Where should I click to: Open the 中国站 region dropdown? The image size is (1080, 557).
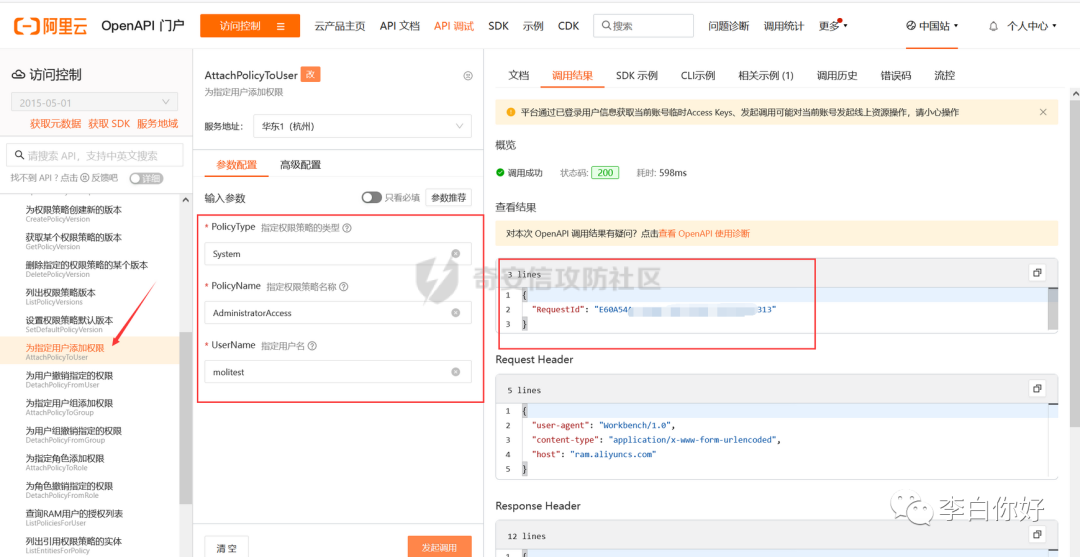click(932, 25)
